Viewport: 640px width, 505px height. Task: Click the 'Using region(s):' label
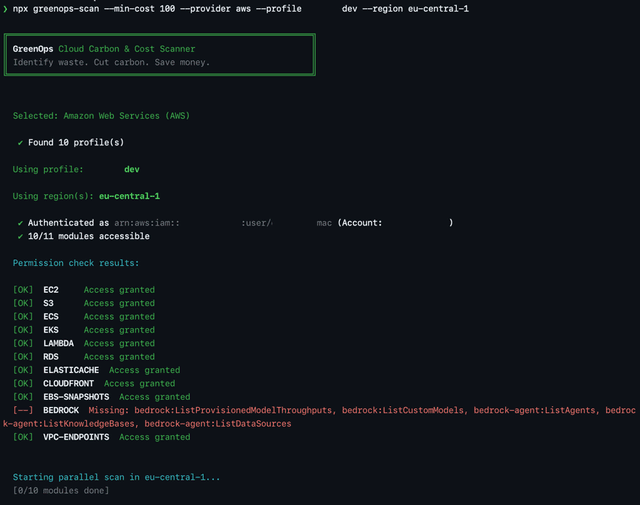tap(53, 196)
